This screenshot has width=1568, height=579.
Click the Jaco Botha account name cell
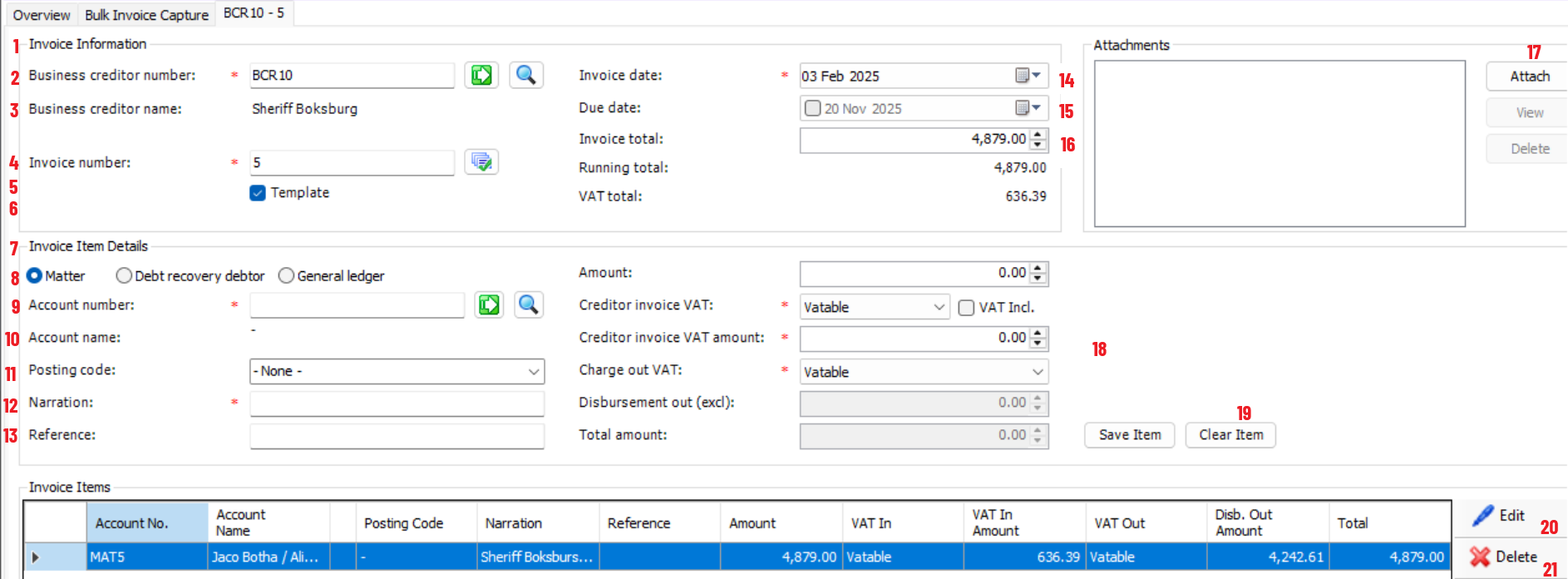point(269,557)
